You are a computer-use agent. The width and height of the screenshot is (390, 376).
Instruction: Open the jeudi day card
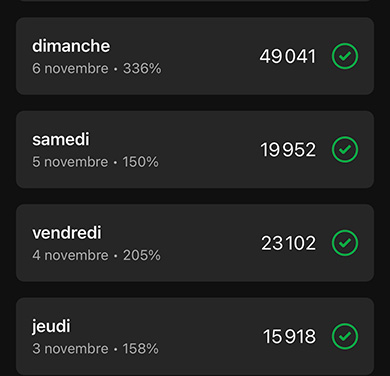tap(195, 336)
